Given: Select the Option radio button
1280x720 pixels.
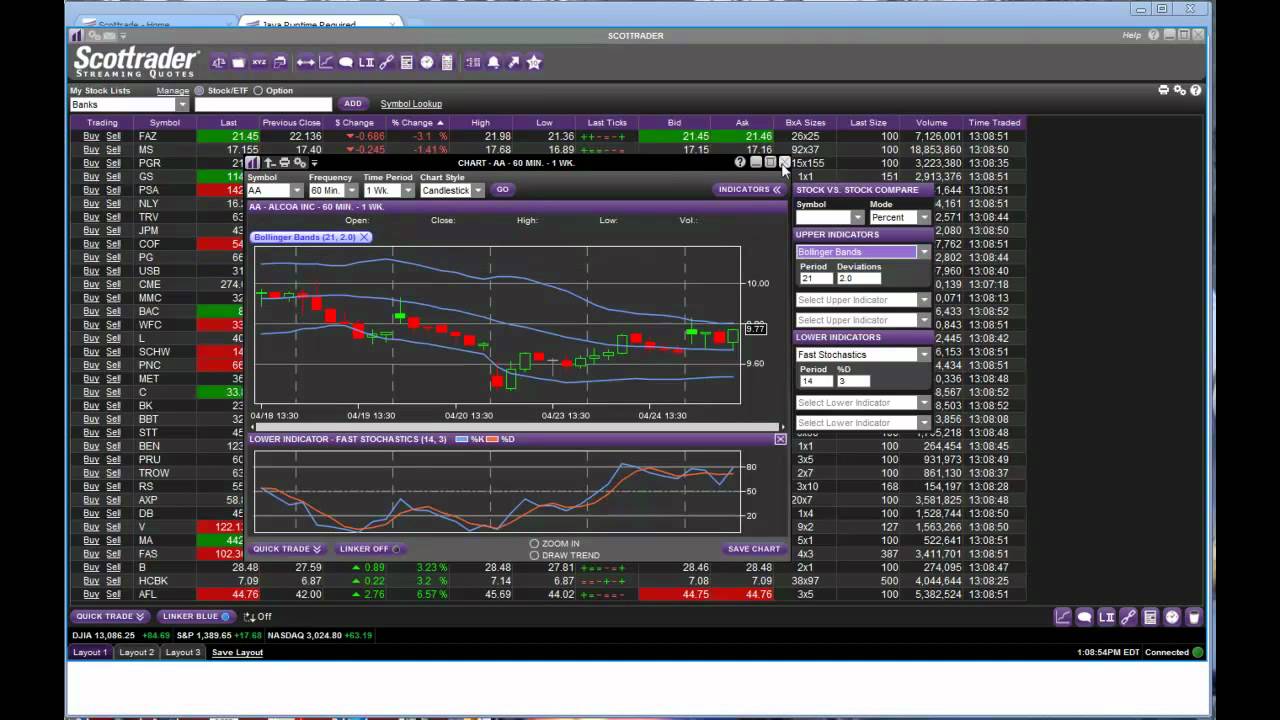Looking at the screenshot, I should [258, 91].
